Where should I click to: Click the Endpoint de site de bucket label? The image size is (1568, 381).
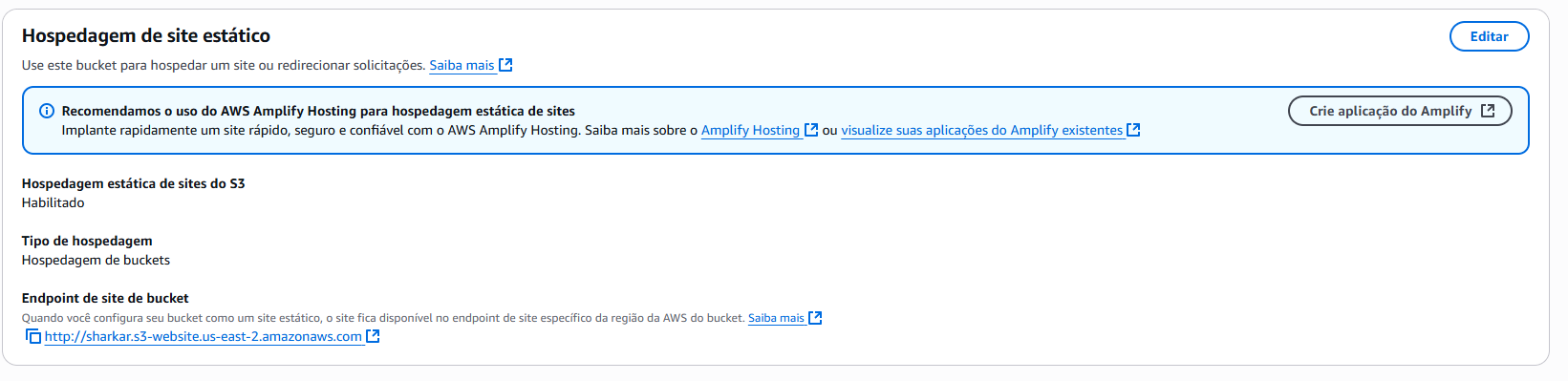pyautogui.click(x=105, y=298)
